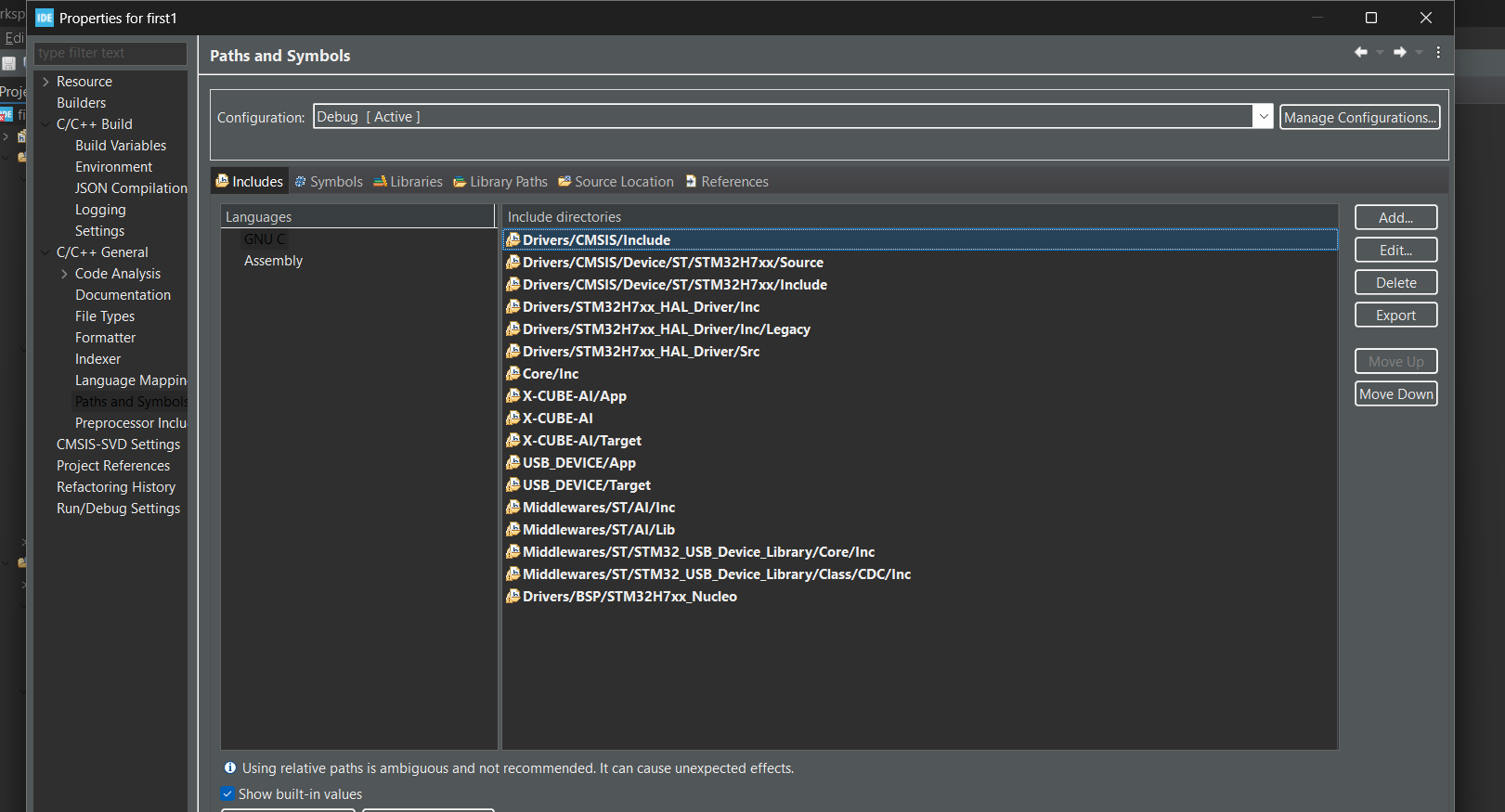Select Assembly in the Languages list

coord(273,261)
